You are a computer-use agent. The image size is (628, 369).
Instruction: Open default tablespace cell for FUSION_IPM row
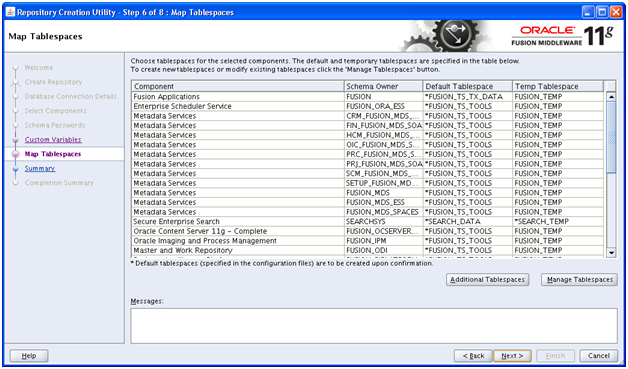(468, 241)
